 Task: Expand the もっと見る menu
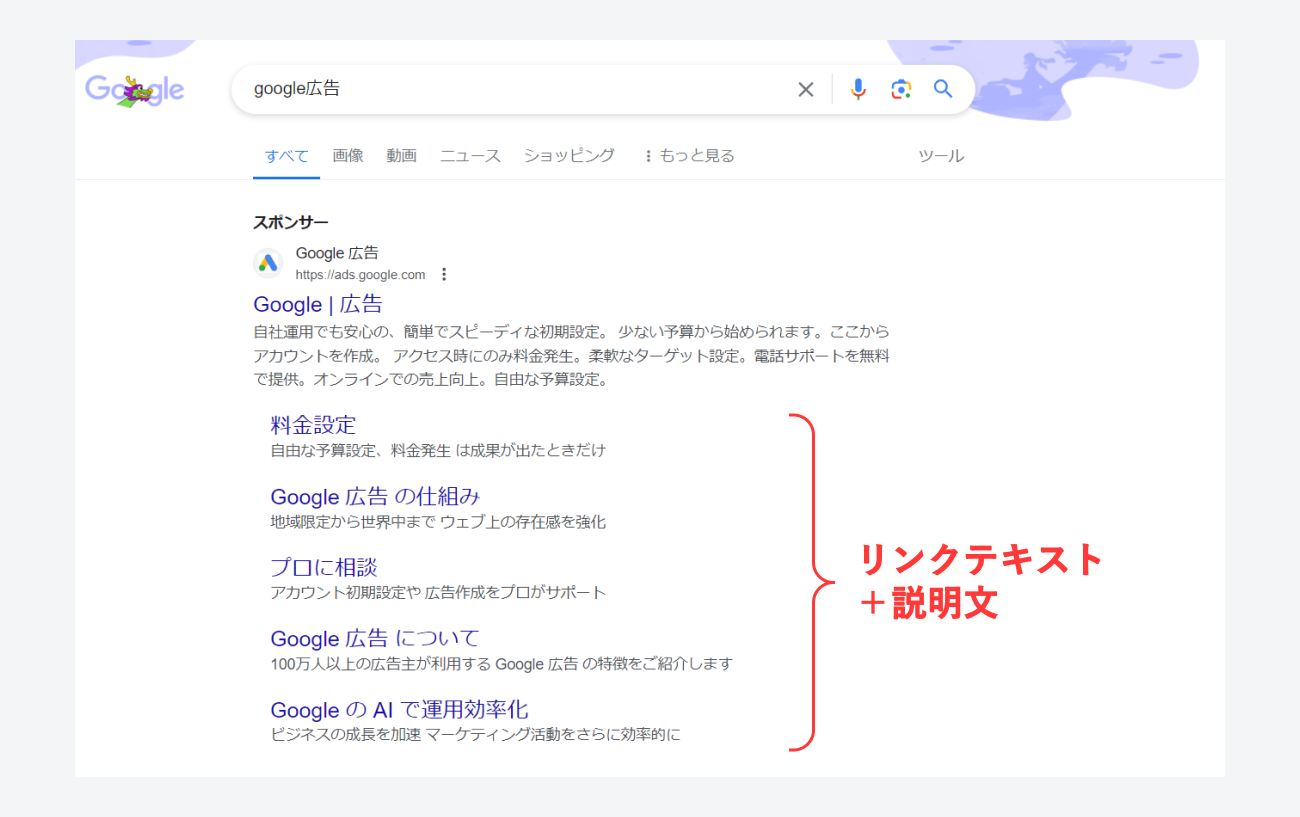point(689,156)
